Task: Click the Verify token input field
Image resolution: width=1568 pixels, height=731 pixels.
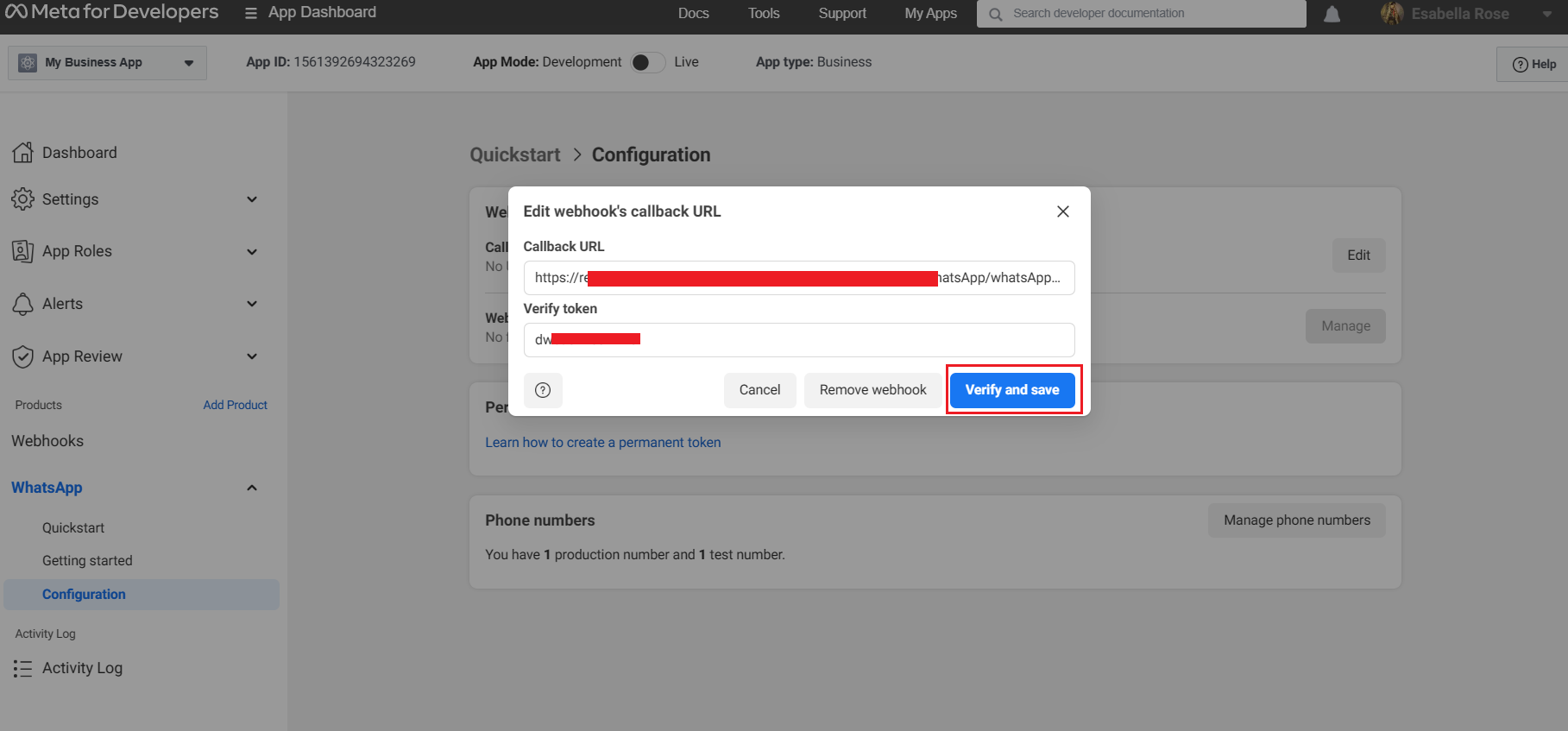Action: (x=799, y=340)
